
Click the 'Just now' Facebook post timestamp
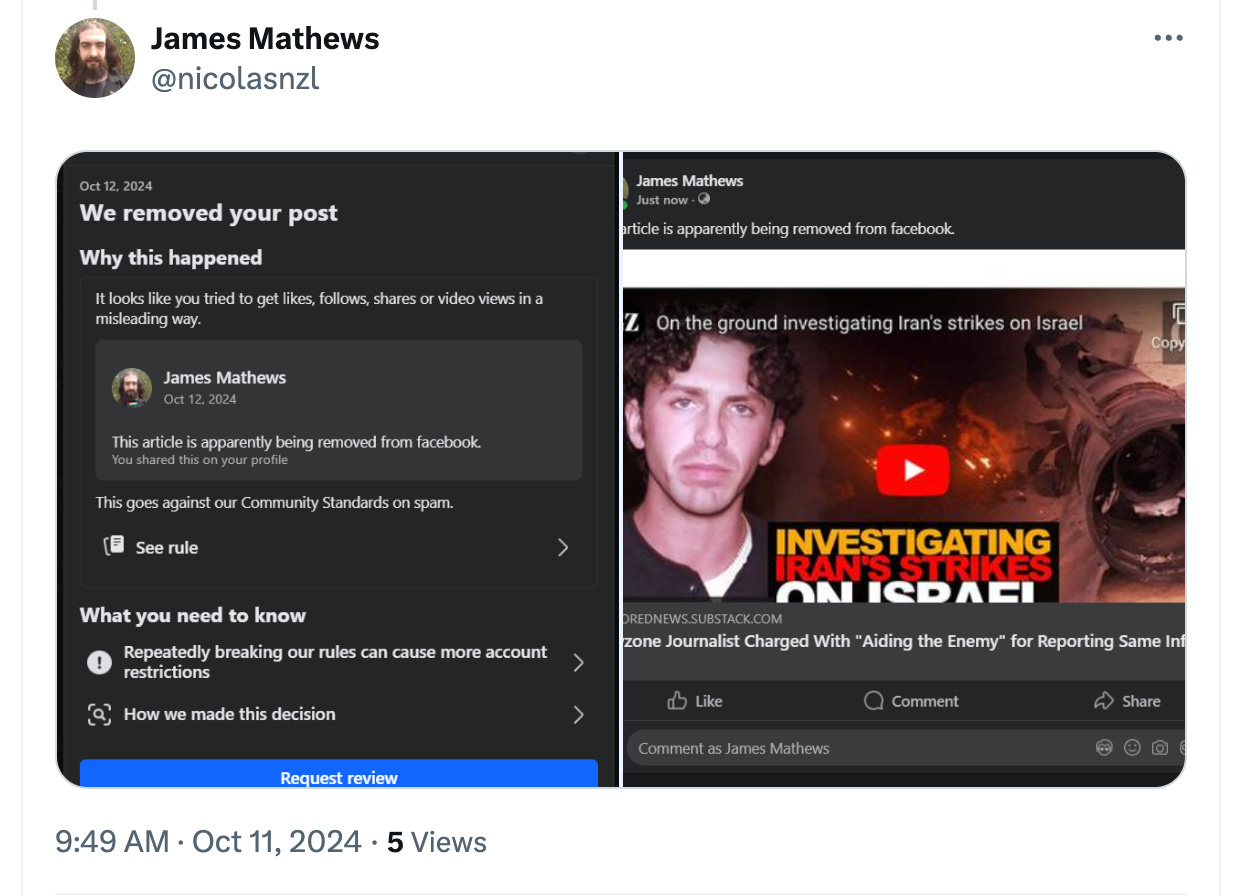click(662, 200)
